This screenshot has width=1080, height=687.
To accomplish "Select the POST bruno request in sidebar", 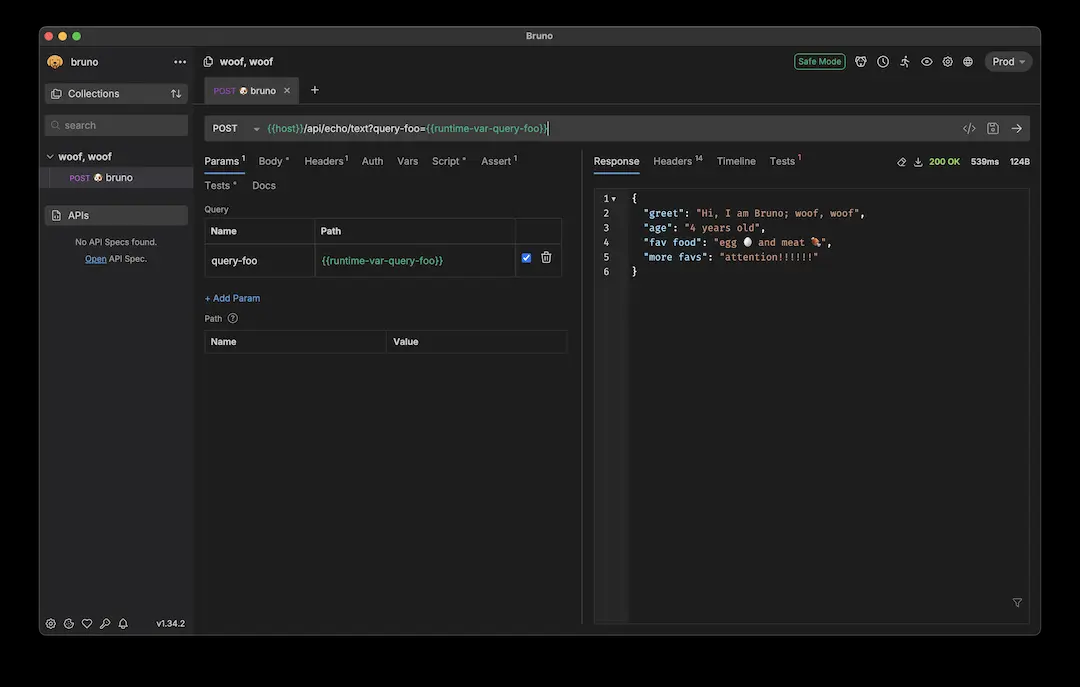I will (116, 178).
